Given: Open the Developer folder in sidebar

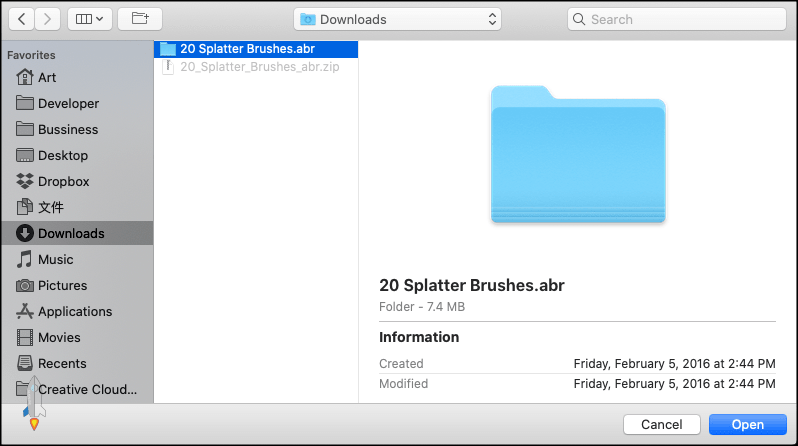Looking at the screenshot, I should (x=68, y=103).
